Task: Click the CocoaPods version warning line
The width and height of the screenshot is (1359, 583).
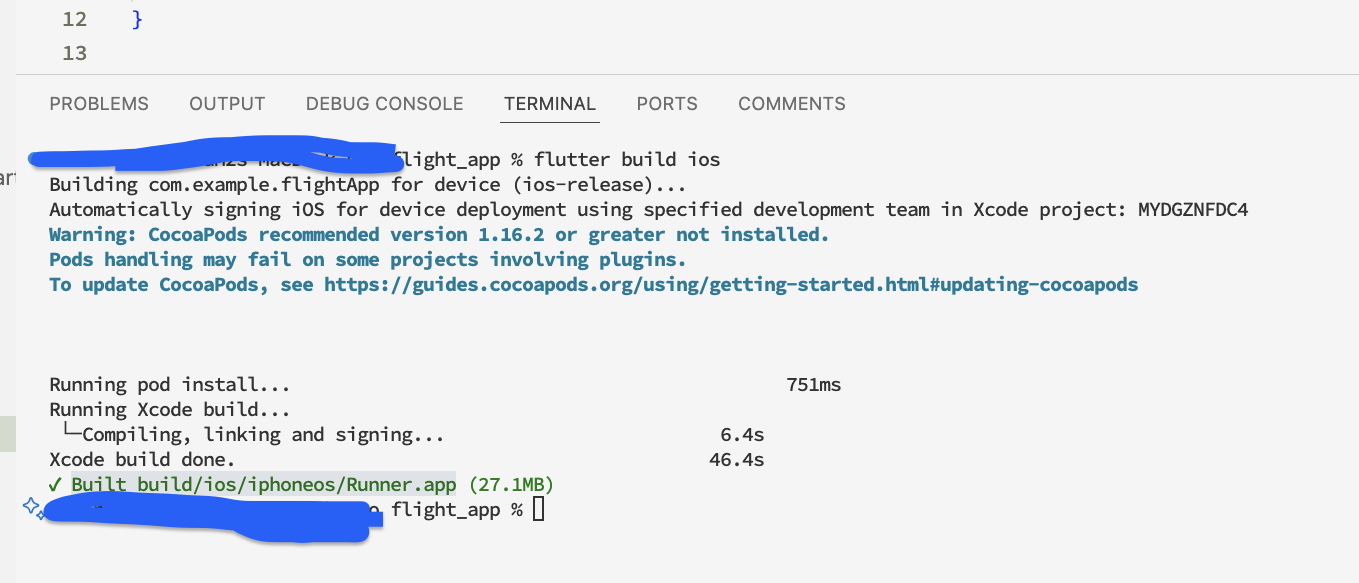Action: click(x=439, y=235)
